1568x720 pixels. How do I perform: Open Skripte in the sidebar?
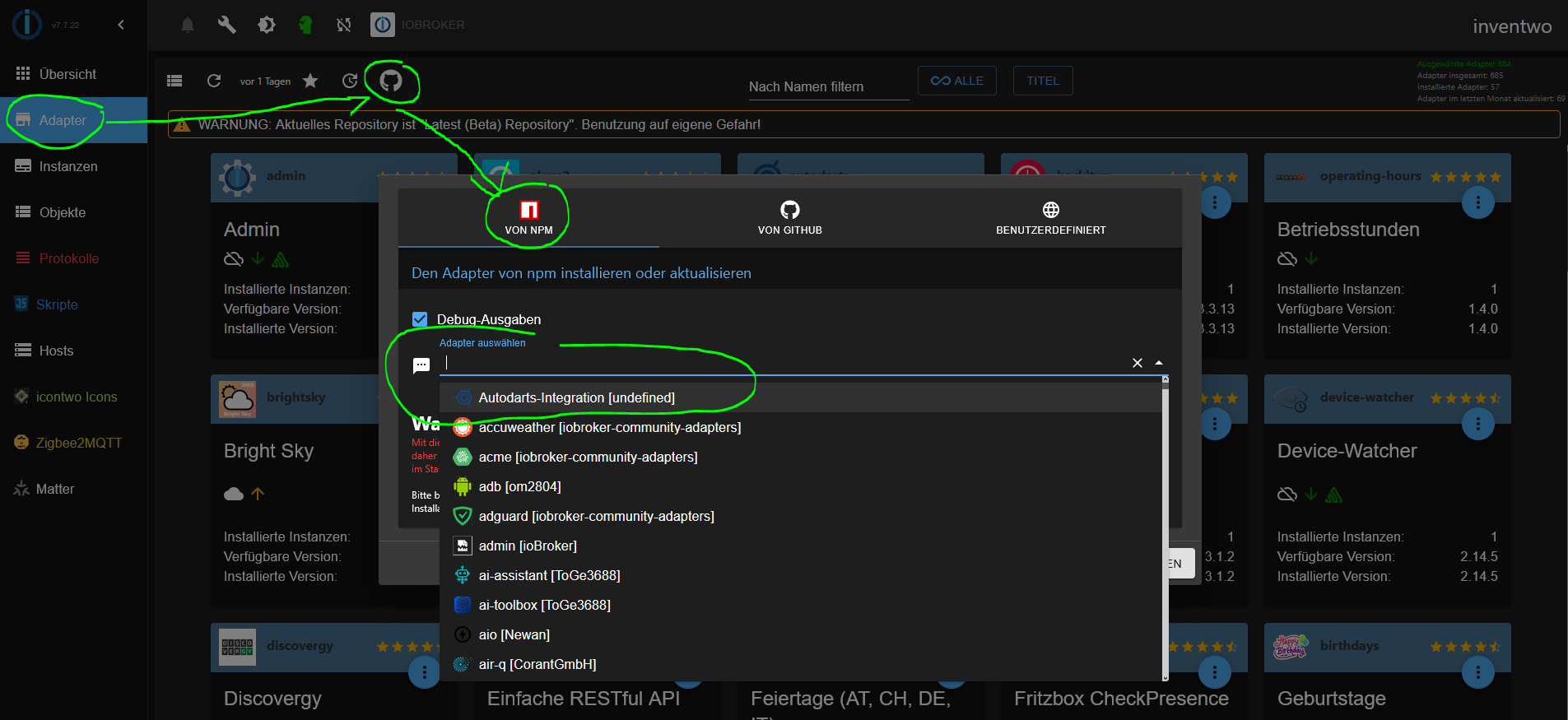[x=73, y=304]
